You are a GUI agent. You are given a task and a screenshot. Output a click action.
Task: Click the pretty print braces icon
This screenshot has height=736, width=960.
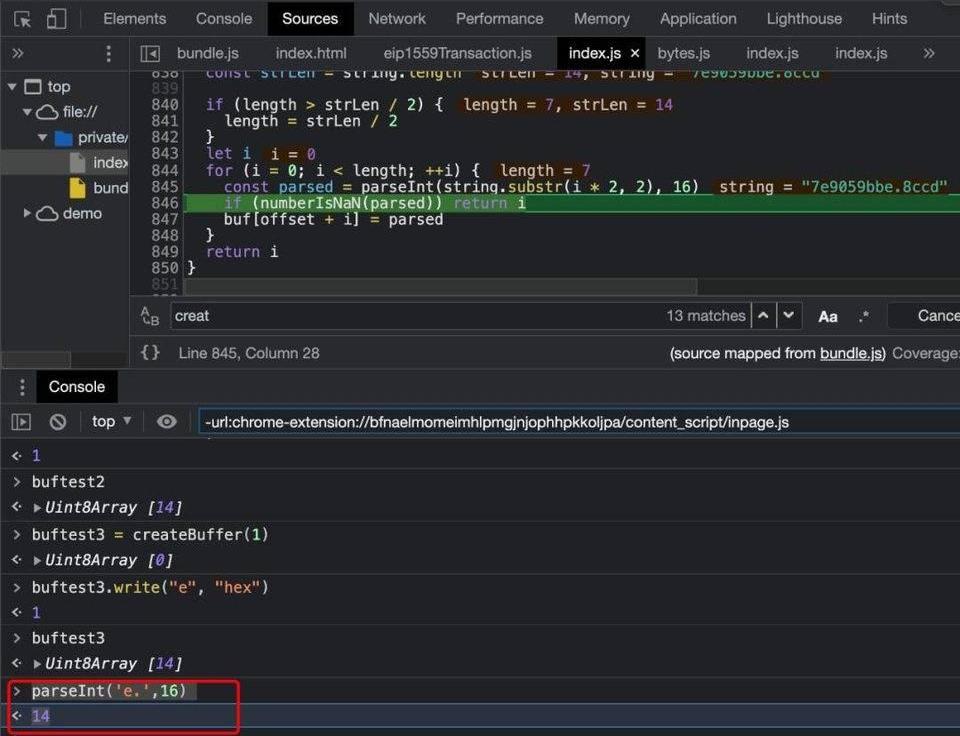(150, 353)
